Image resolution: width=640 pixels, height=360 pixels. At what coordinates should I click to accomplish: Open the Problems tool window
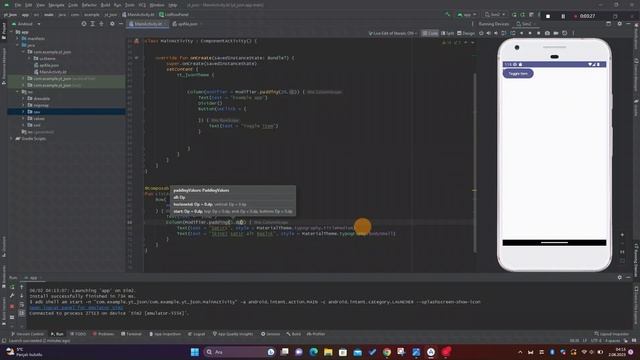coord(103,334)
